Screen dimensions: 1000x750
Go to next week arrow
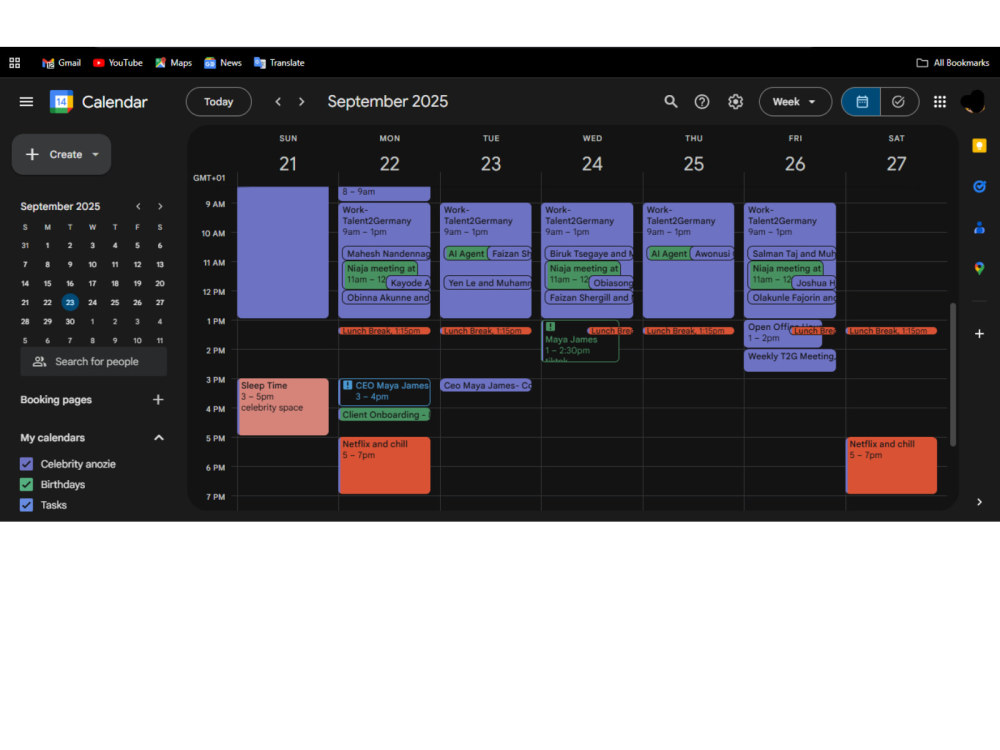[x=302, y=101]
